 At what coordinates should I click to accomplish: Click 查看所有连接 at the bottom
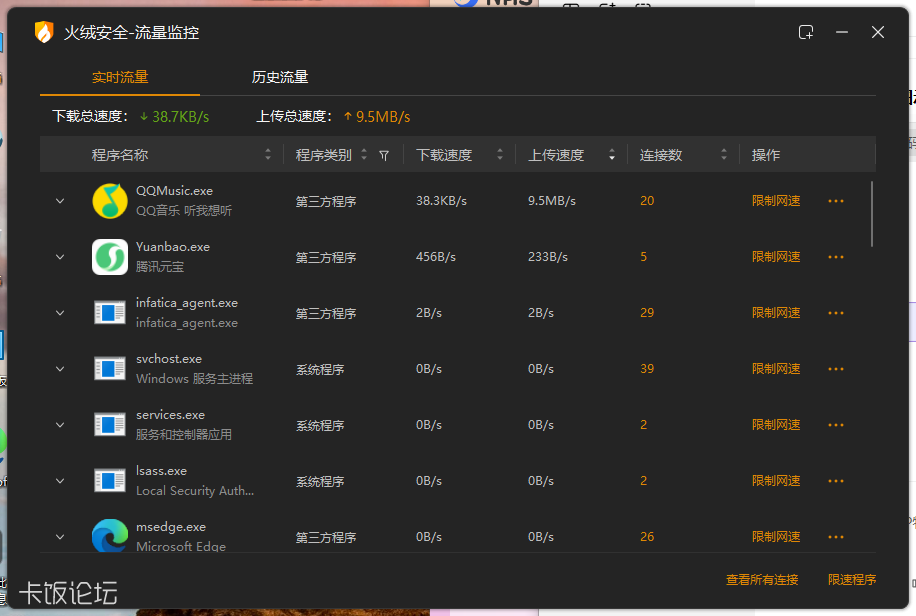point(763,579)
